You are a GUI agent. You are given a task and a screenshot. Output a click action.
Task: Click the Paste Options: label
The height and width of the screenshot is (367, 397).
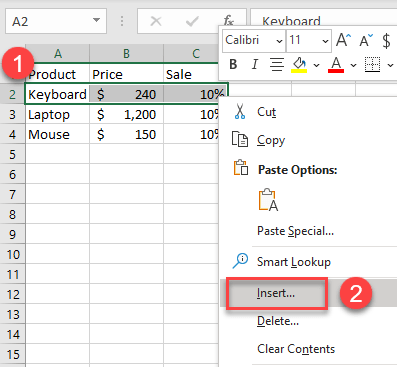click(x=298, y=170)
